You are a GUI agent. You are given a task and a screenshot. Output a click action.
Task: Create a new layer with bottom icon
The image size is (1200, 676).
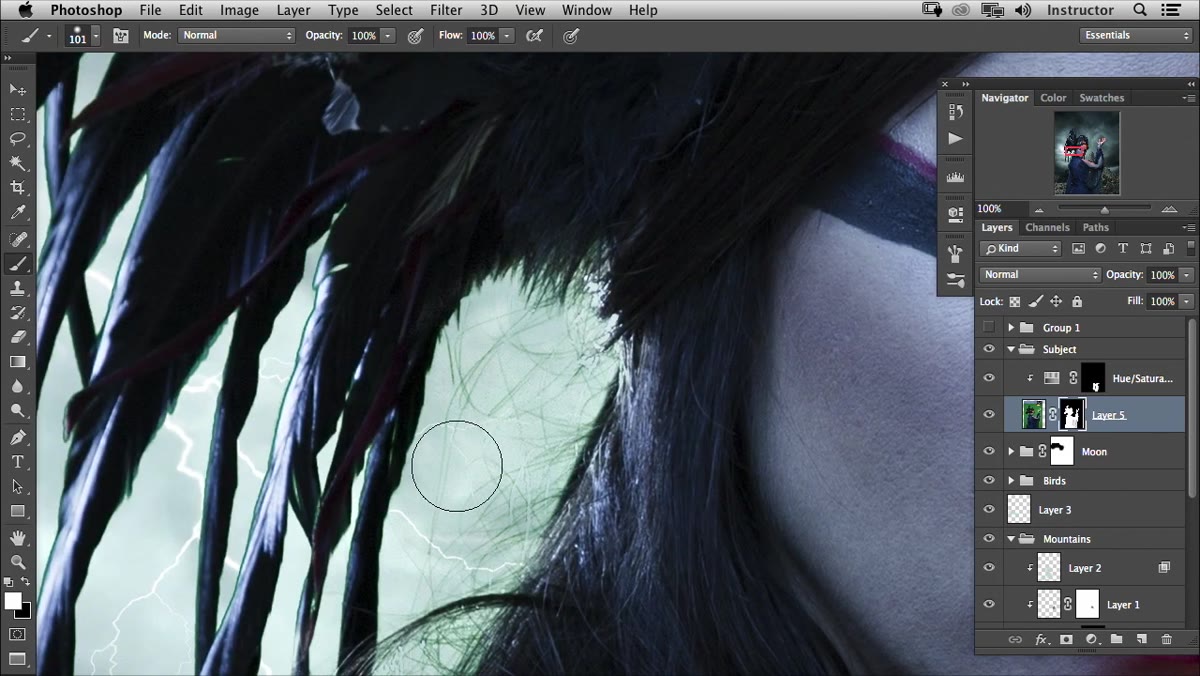[1141, 639]
